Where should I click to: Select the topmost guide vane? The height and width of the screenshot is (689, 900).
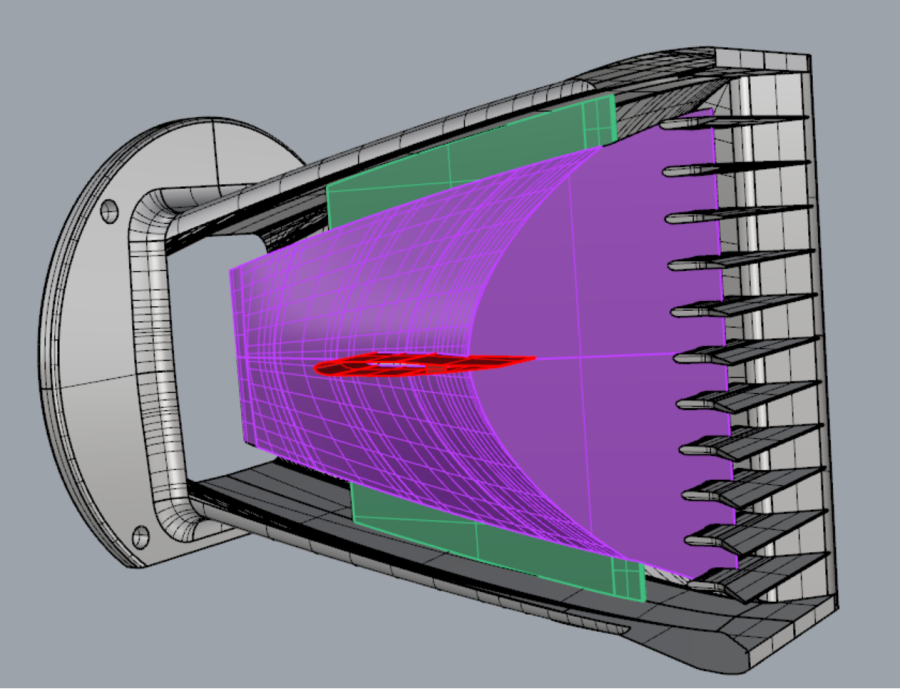point(735,122)
